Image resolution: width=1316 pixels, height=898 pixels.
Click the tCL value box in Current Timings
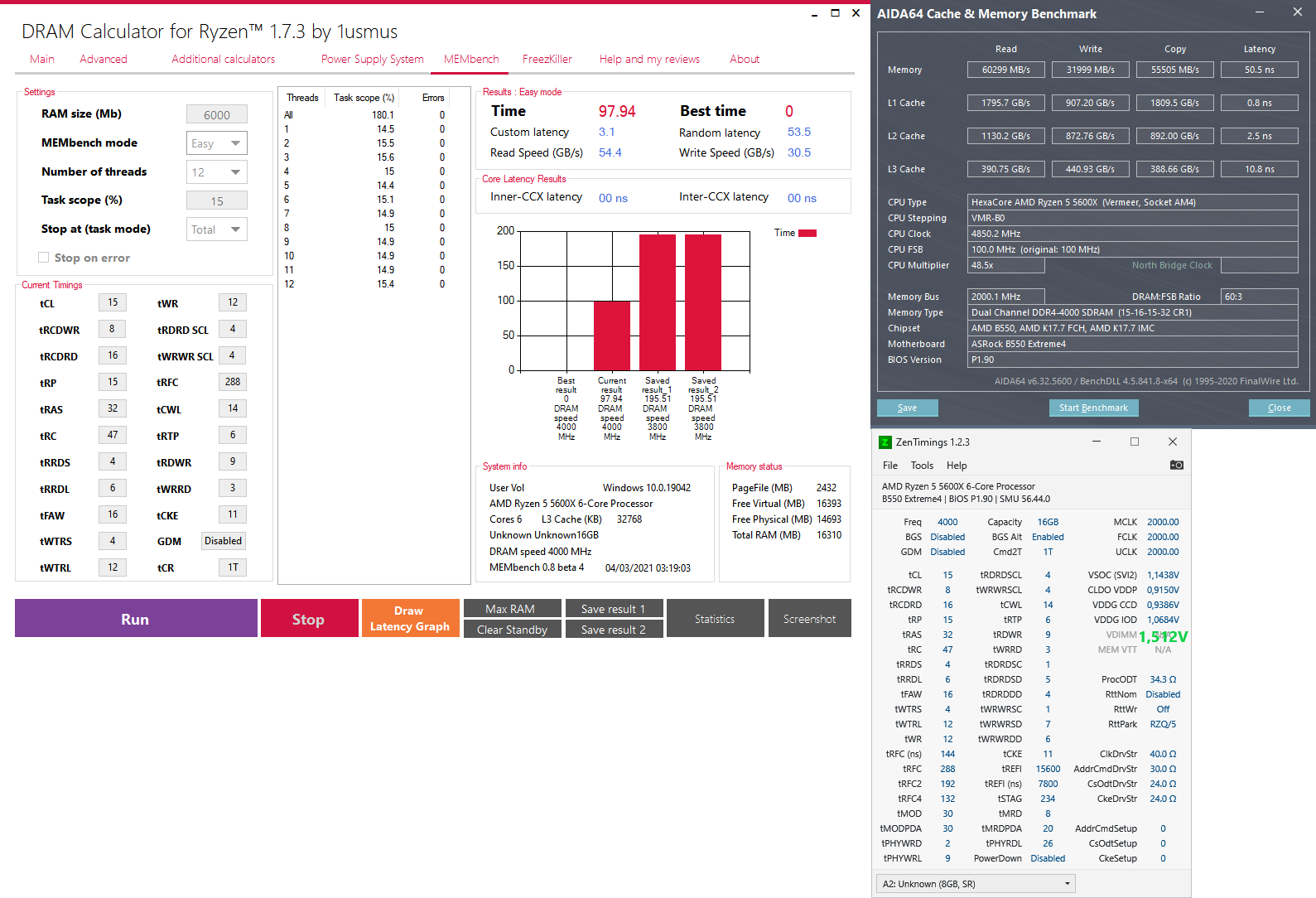113,302
